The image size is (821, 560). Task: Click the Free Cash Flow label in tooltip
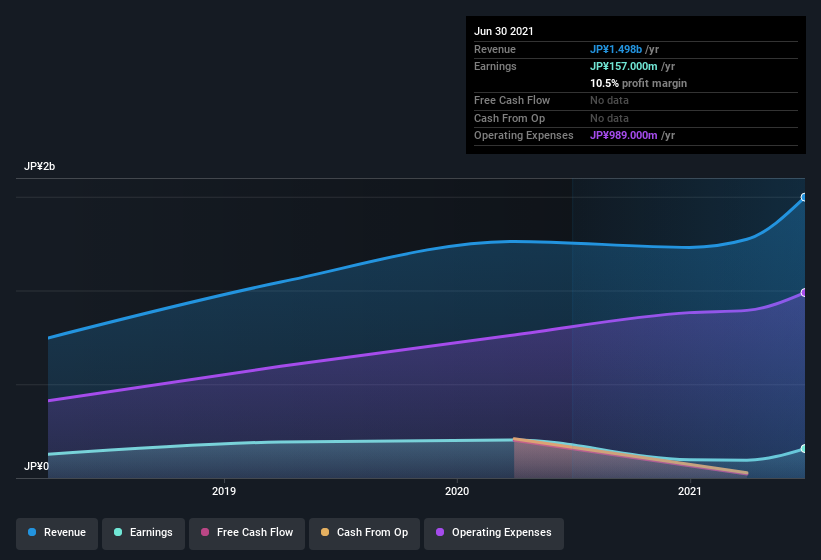click(x=512, y=100)
